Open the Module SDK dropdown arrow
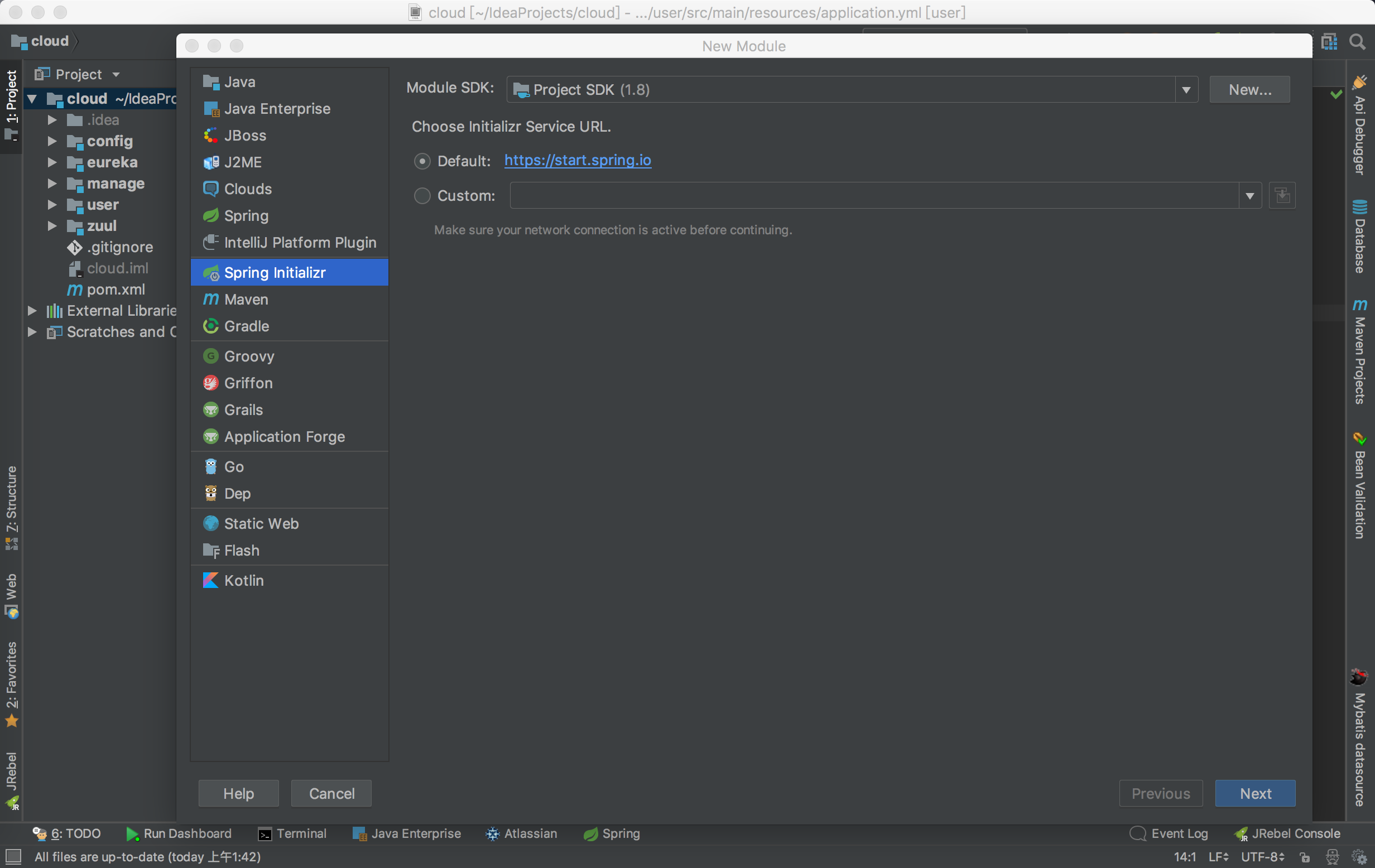The width and height of the screenshot is (1375, 868). pos(1186,90)
